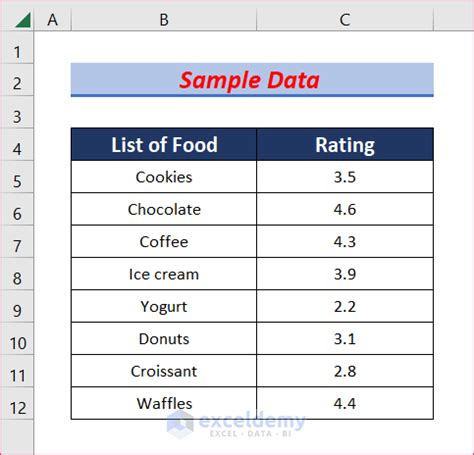Image resolution: width=474 pixels, height=455 pixels.
Task: Select the Waffles rating 4.4 cell
Action: pos(345,403)
